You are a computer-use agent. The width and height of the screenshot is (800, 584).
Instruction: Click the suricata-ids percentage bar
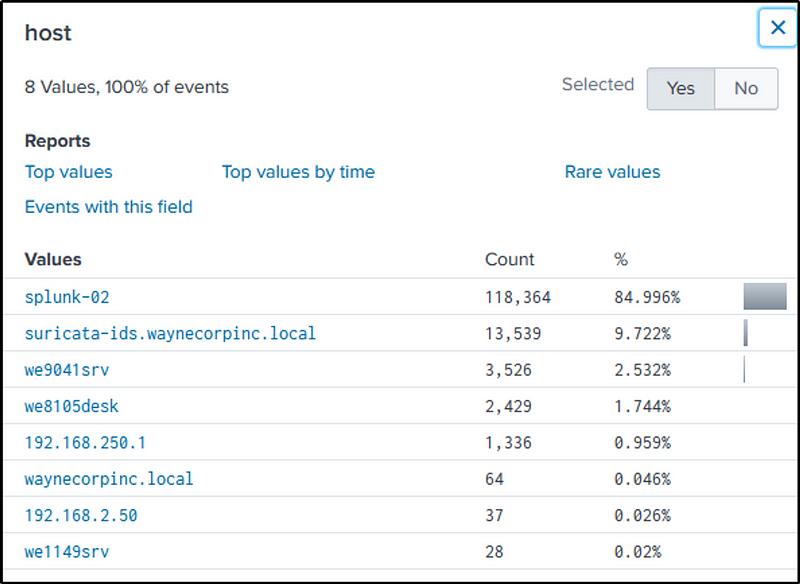[746, 333]
